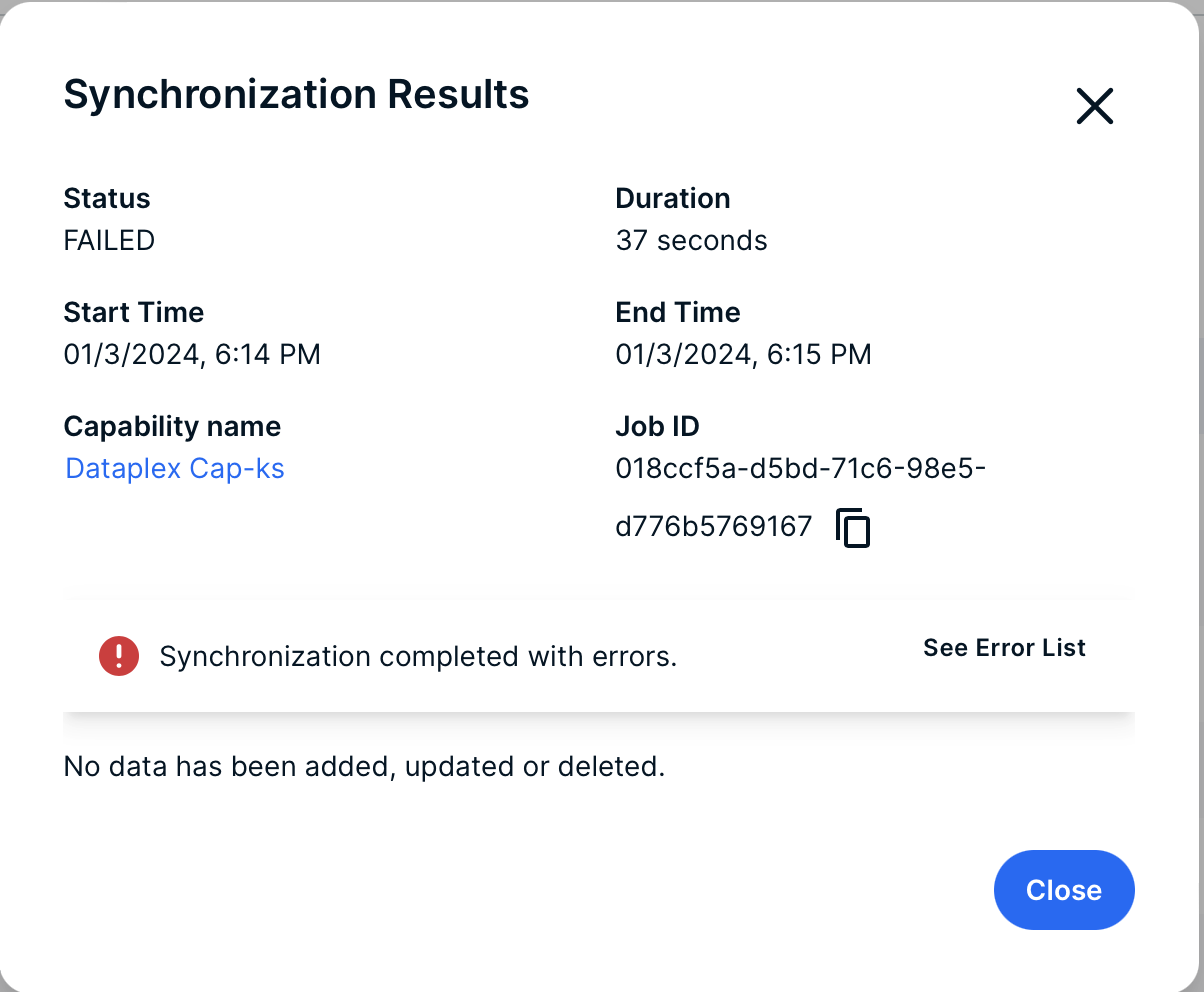Click the 'Synchronization completed with errors' message
The width and height of the screenshot is (1204, 992).
click(419, 657)
